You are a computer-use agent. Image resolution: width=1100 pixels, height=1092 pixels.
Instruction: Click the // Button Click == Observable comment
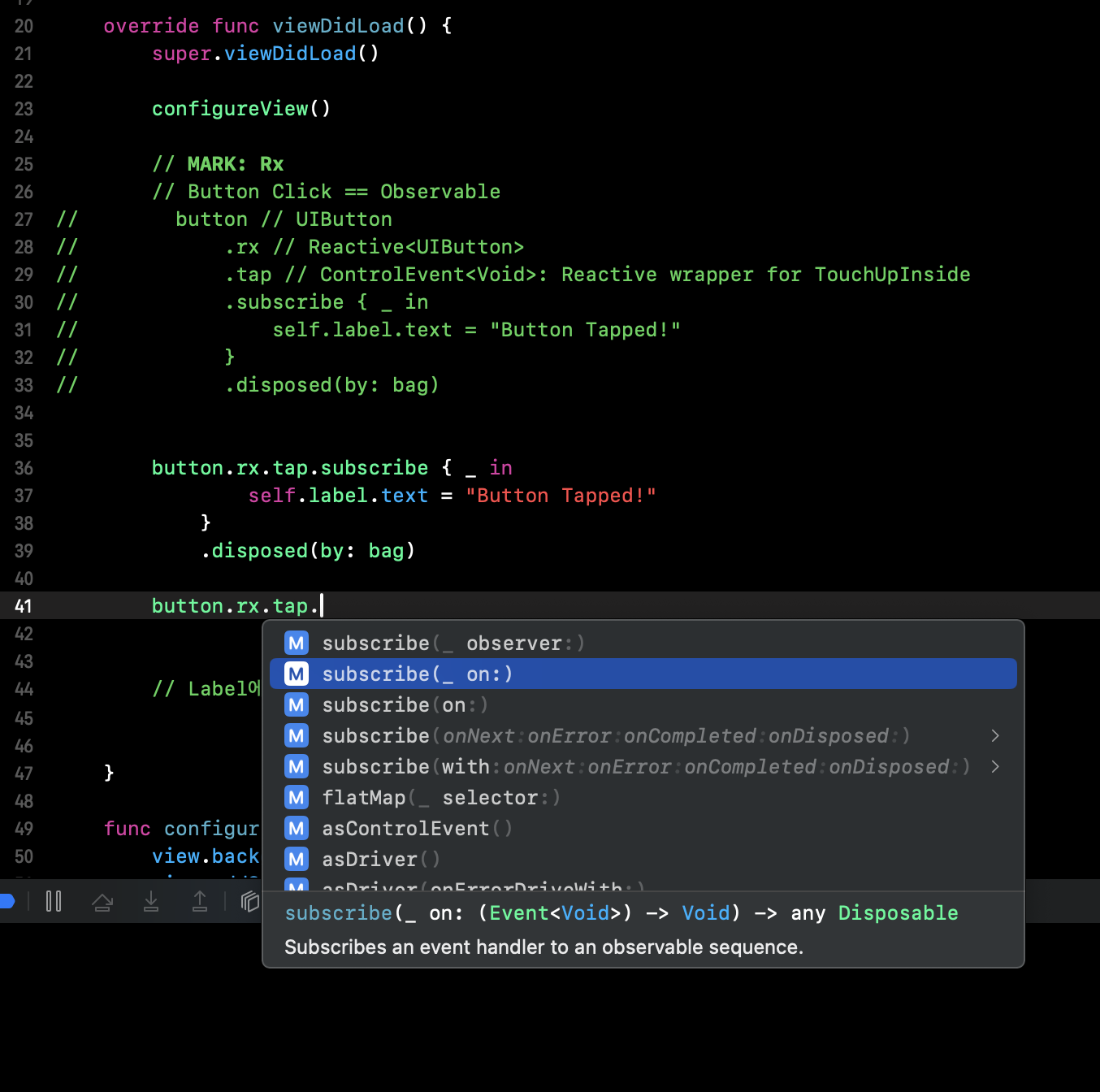(x=327, y=192)
